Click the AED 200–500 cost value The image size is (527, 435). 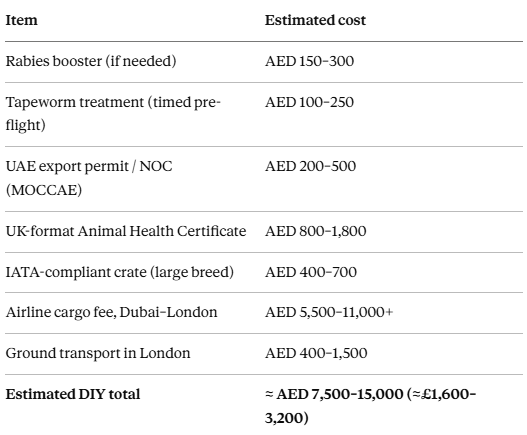click(x=310, y=166)
